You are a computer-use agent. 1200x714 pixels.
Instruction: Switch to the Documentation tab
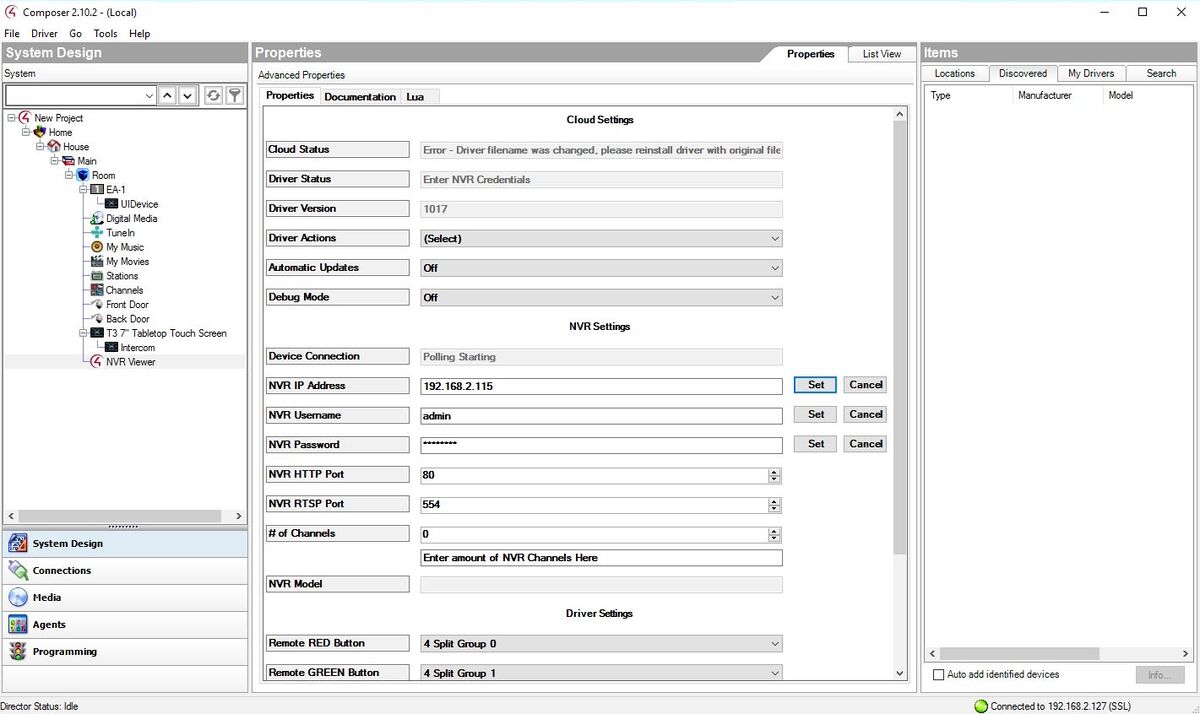pos(360,97)
